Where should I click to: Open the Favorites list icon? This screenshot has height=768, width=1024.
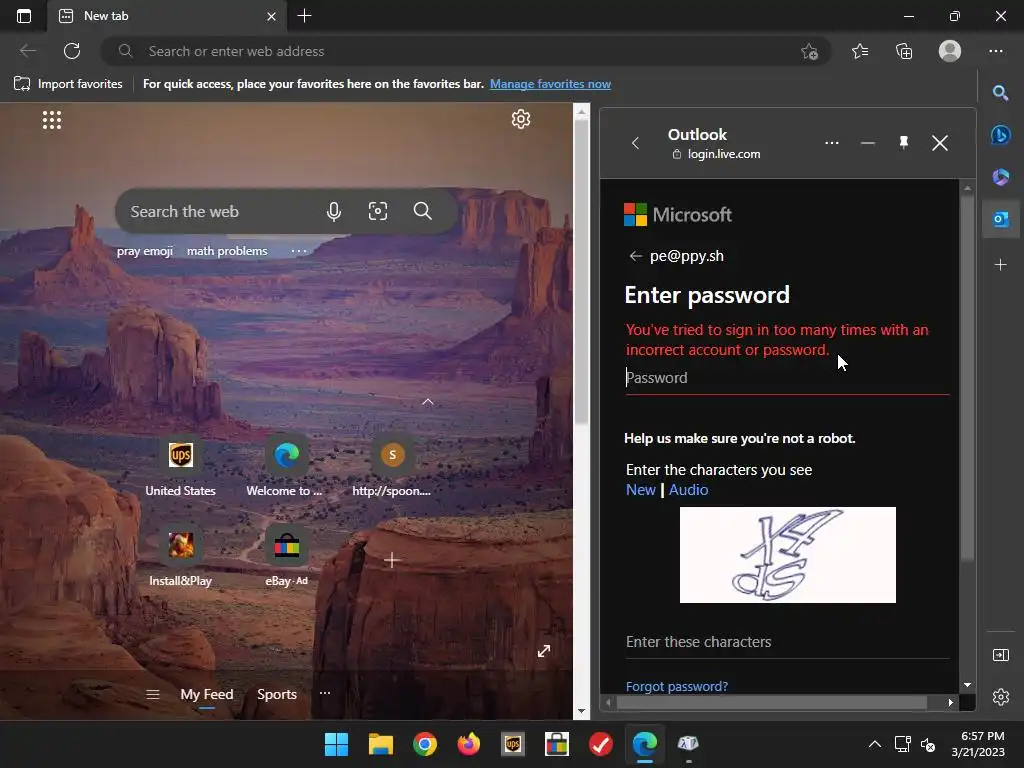pos(860,51)
